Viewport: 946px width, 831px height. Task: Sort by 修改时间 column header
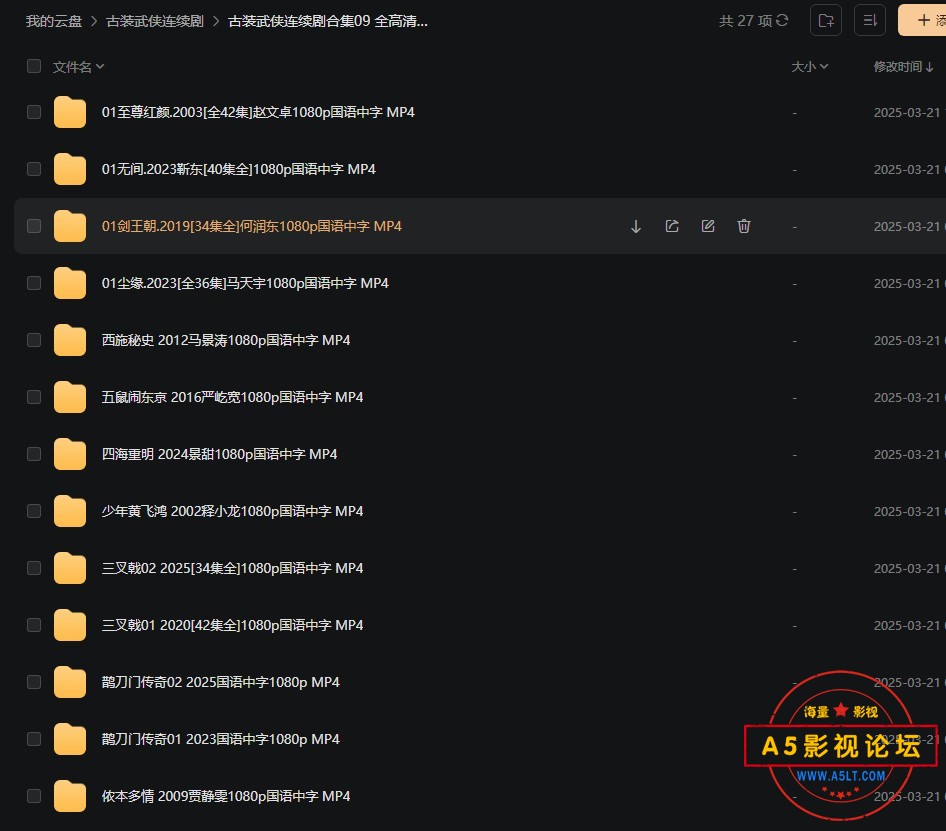click(x=903, y=66)
